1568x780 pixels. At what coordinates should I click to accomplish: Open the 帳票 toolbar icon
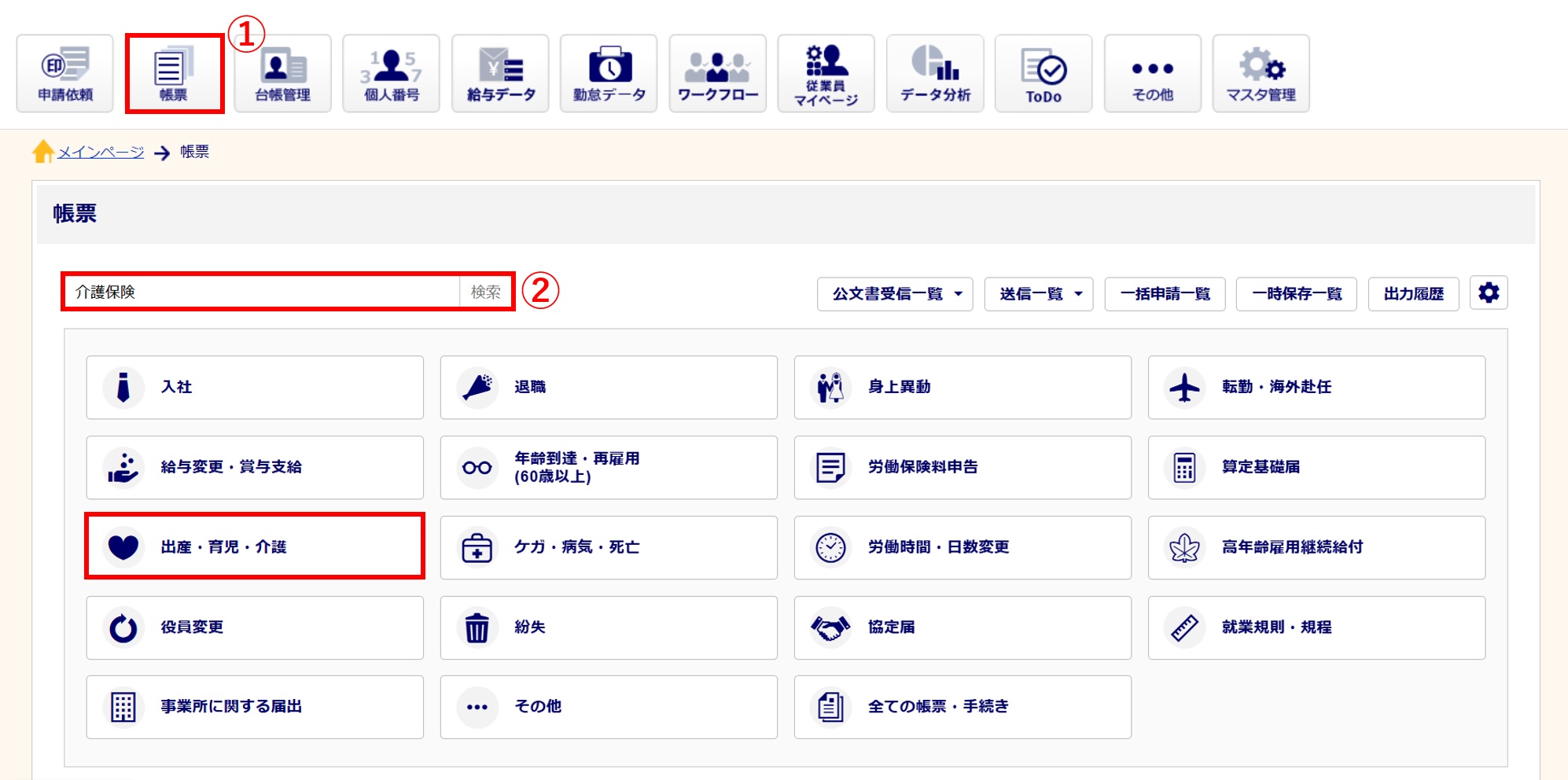[x=174, y=73]
